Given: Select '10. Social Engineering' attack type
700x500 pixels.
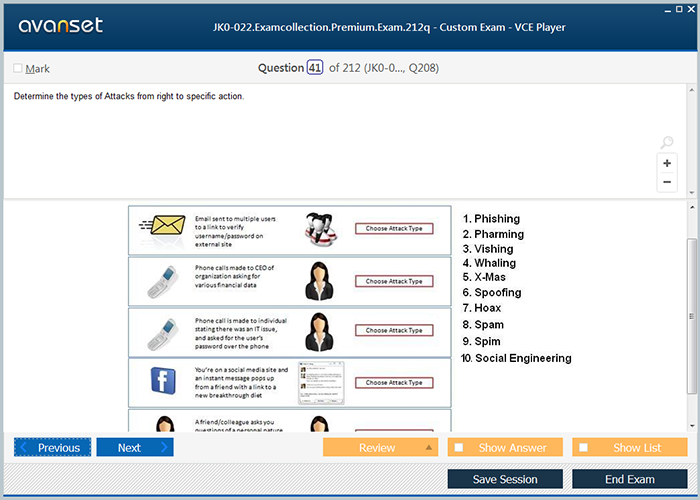Looking at the screenshot, I should (x=516, y=358).
